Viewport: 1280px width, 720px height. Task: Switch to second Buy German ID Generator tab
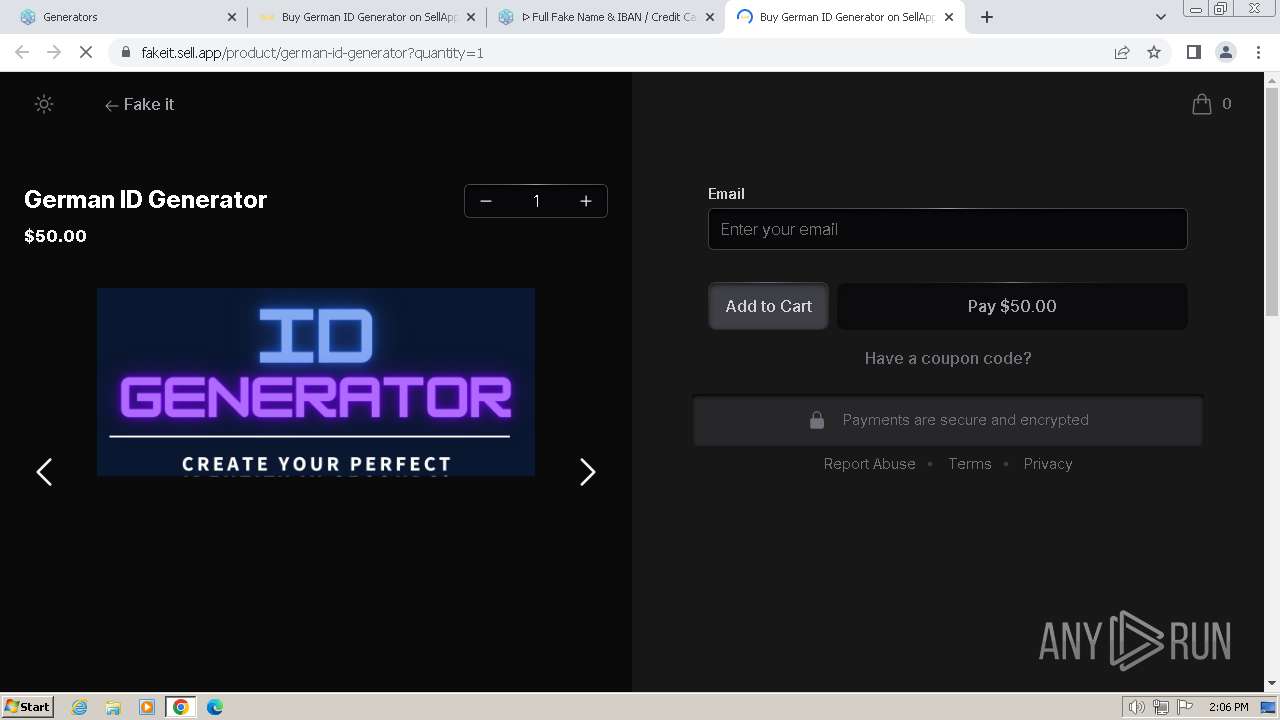846,17
